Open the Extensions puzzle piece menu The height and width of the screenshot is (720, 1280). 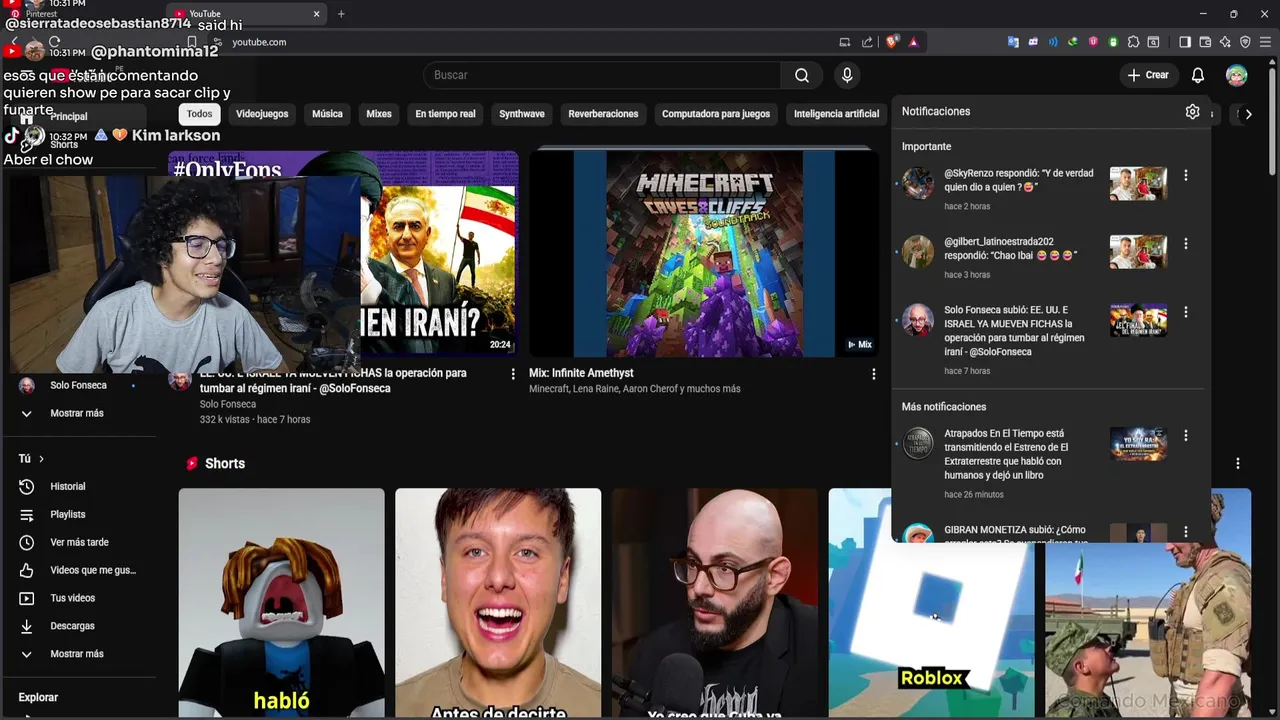coord(1133,42)
